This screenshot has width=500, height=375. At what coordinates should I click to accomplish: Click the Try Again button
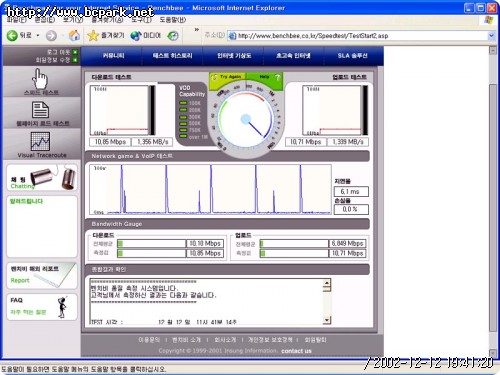point(227,77)
